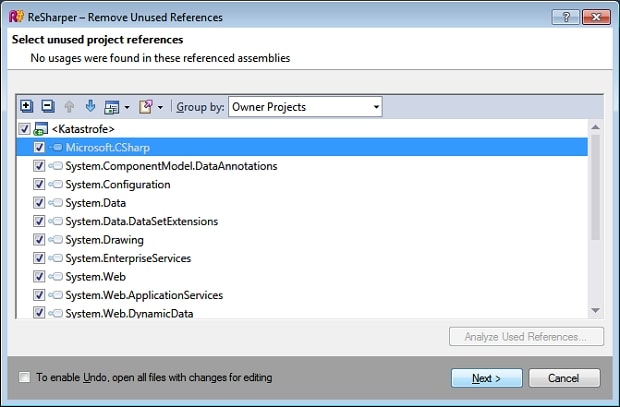
Task: Uncheck the Katastrofe project checkbox
Action: pyautogui.click(x=25, y=129)
